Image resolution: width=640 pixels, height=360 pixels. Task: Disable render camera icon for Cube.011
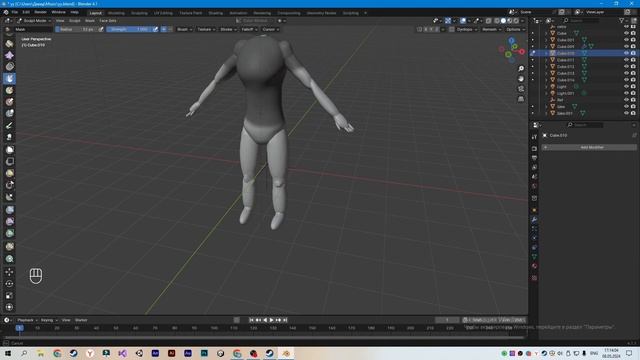coord(633,60)
